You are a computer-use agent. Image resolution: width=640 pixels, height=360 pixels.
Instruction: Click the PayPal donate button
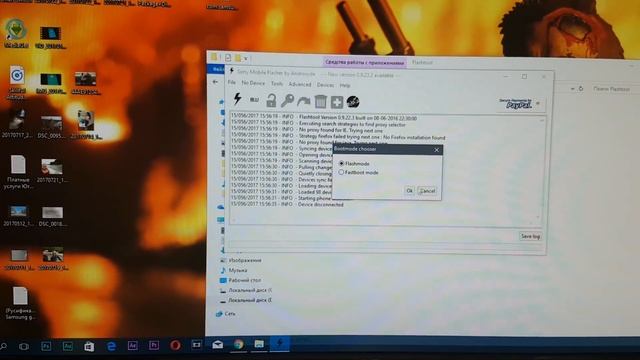coord(515,104)
